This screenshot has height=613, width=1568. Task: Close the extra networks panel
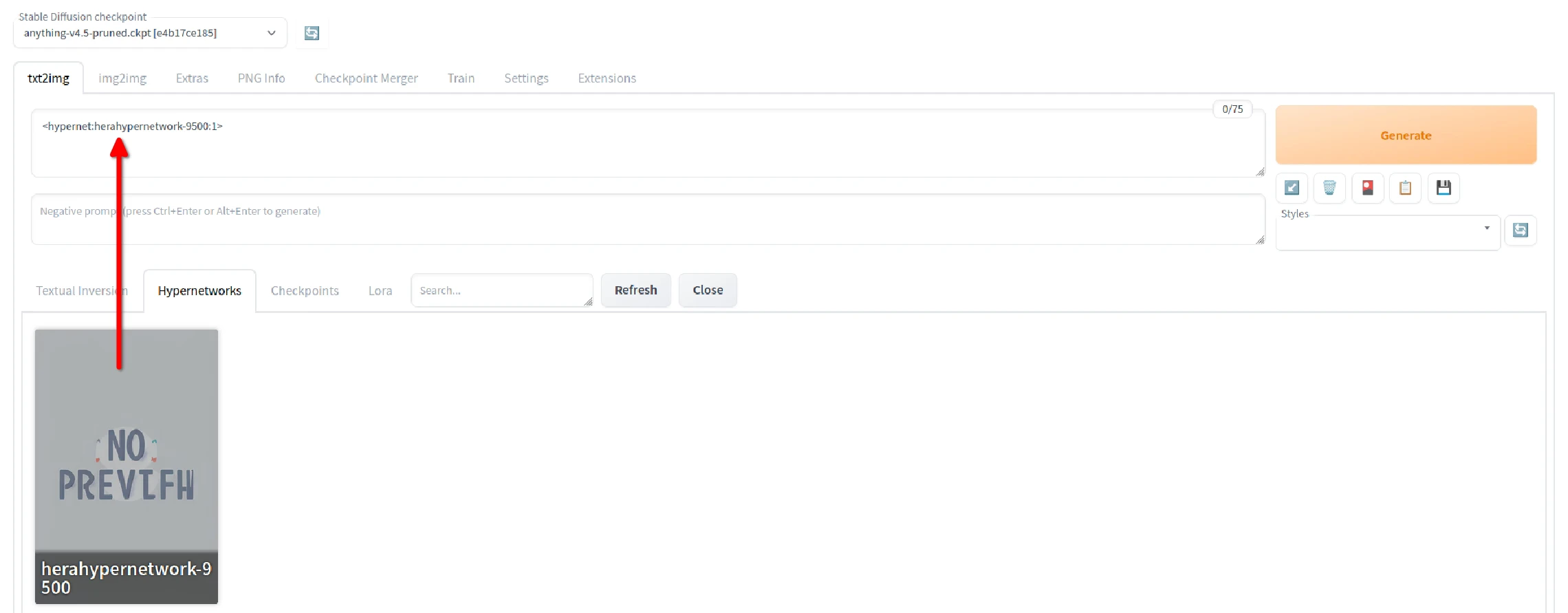[708, 290]
